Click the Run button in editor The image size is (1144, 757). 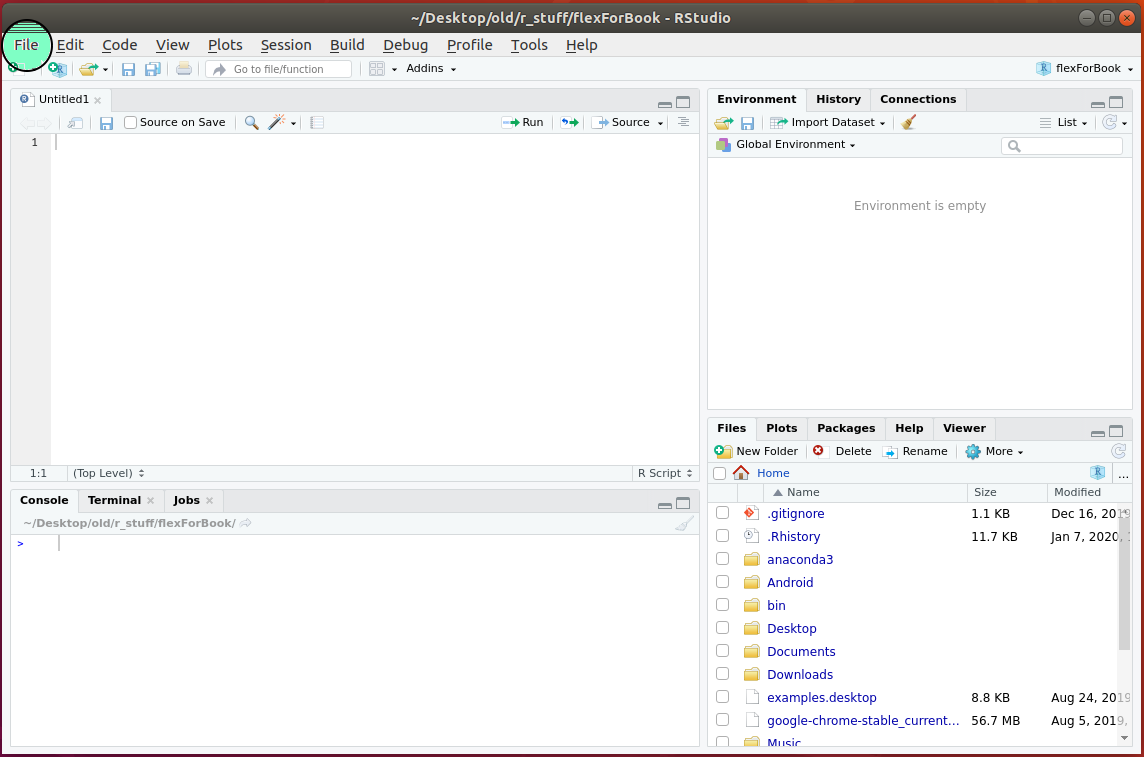[523, 123]
